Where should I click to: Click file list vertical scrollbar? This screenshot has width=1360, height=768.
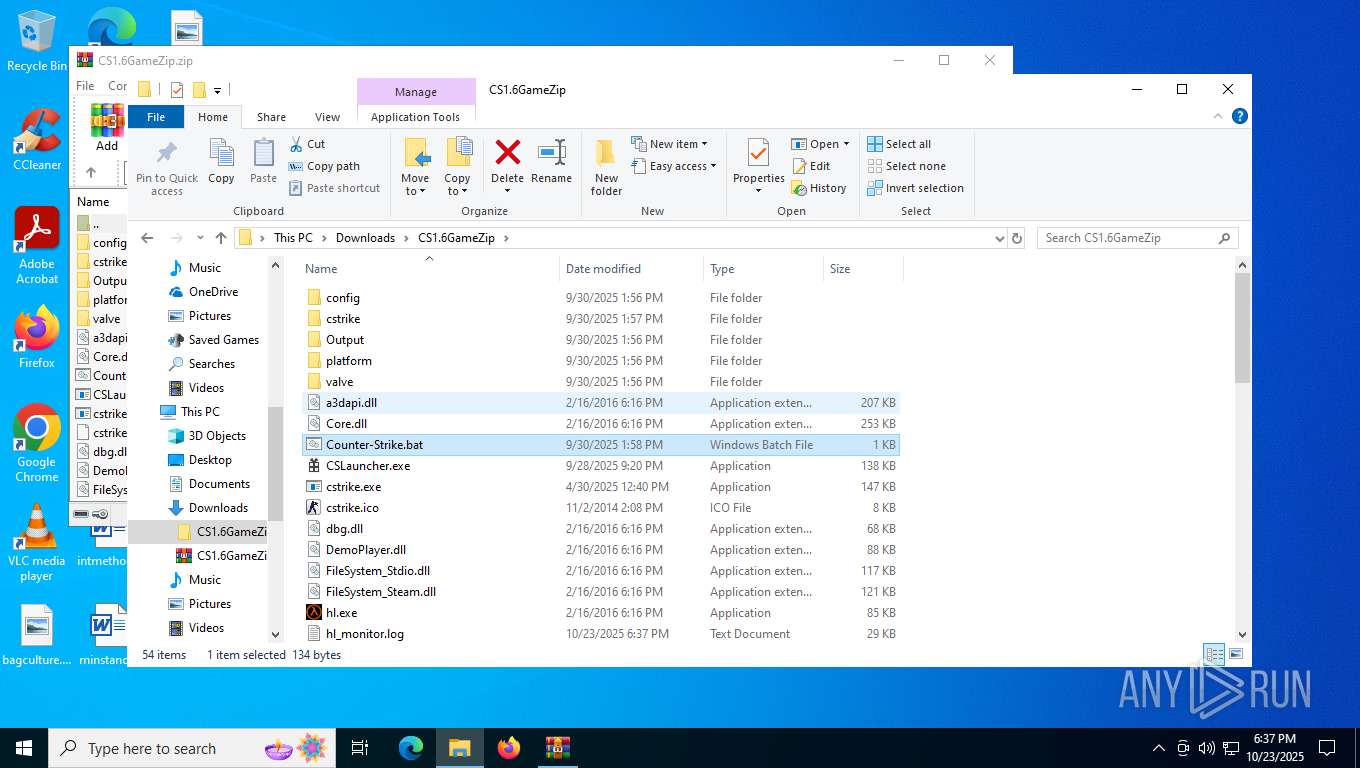tap(1243, 327)
